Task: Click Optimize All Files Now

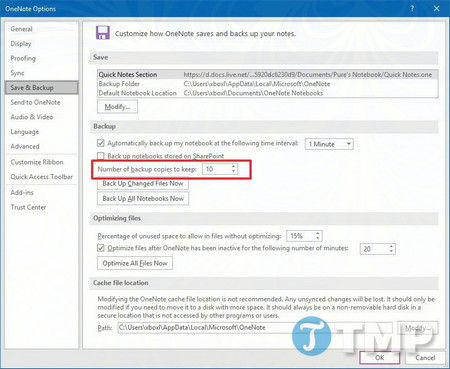Action: coord(135,263)
